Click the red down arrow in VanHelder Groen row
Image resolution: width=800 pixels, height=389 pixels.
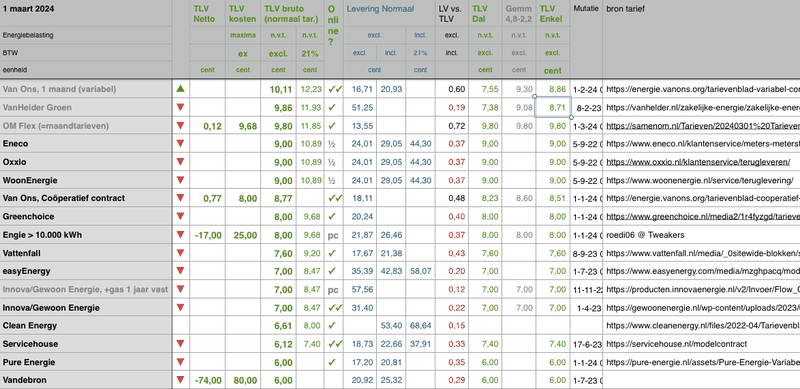(x=180, y=107)
